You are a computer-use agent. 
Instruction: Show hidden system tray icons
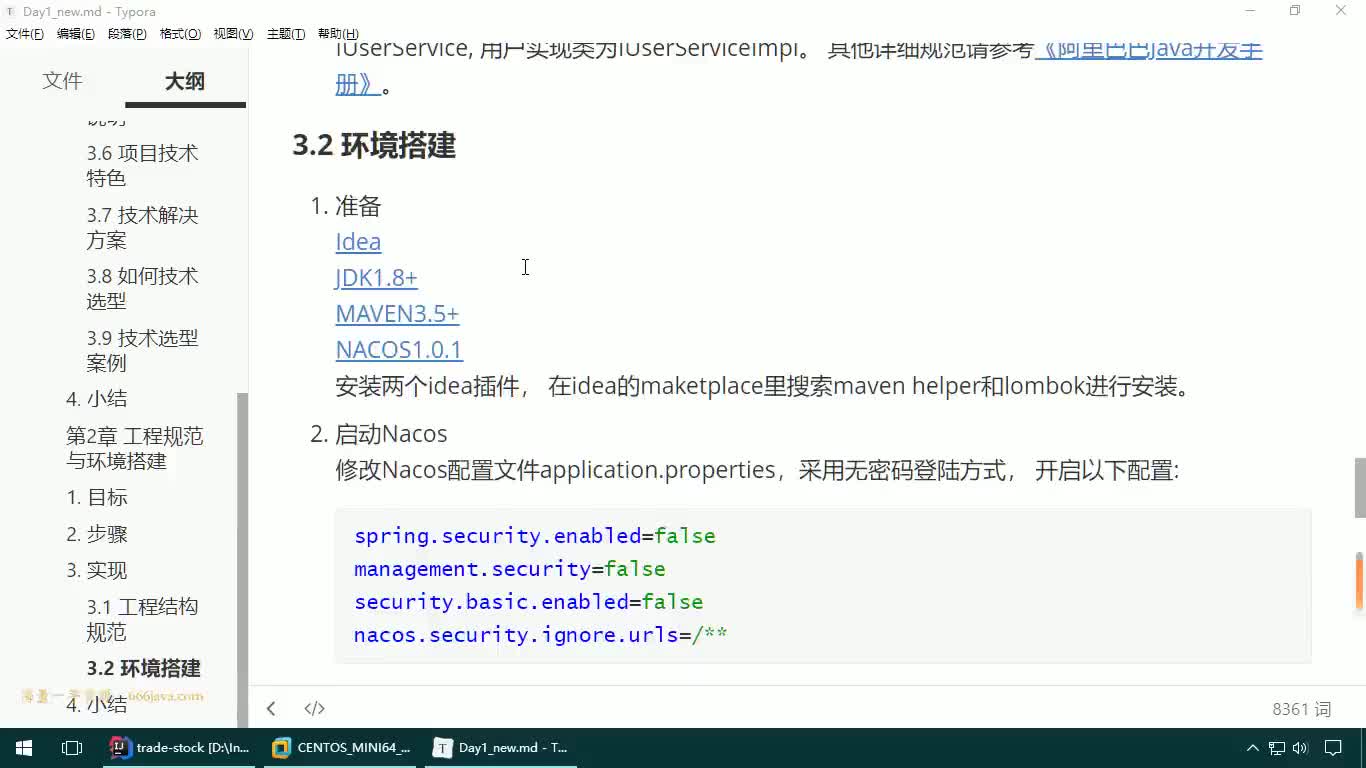(x=1252, y=748)
